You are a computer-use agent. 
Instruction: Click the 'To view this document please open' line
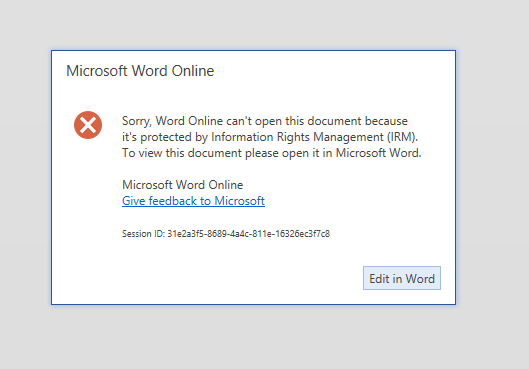tap(272, 153)
